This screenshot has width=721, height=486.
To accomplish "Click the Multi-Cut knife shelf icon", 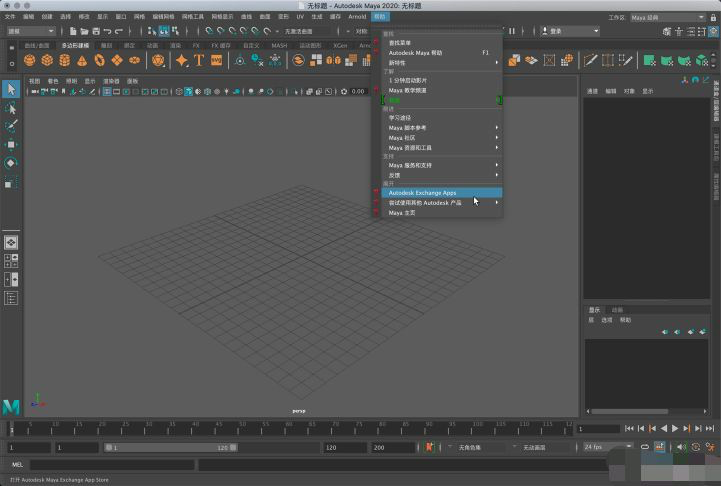I will [x=590, y=60].
